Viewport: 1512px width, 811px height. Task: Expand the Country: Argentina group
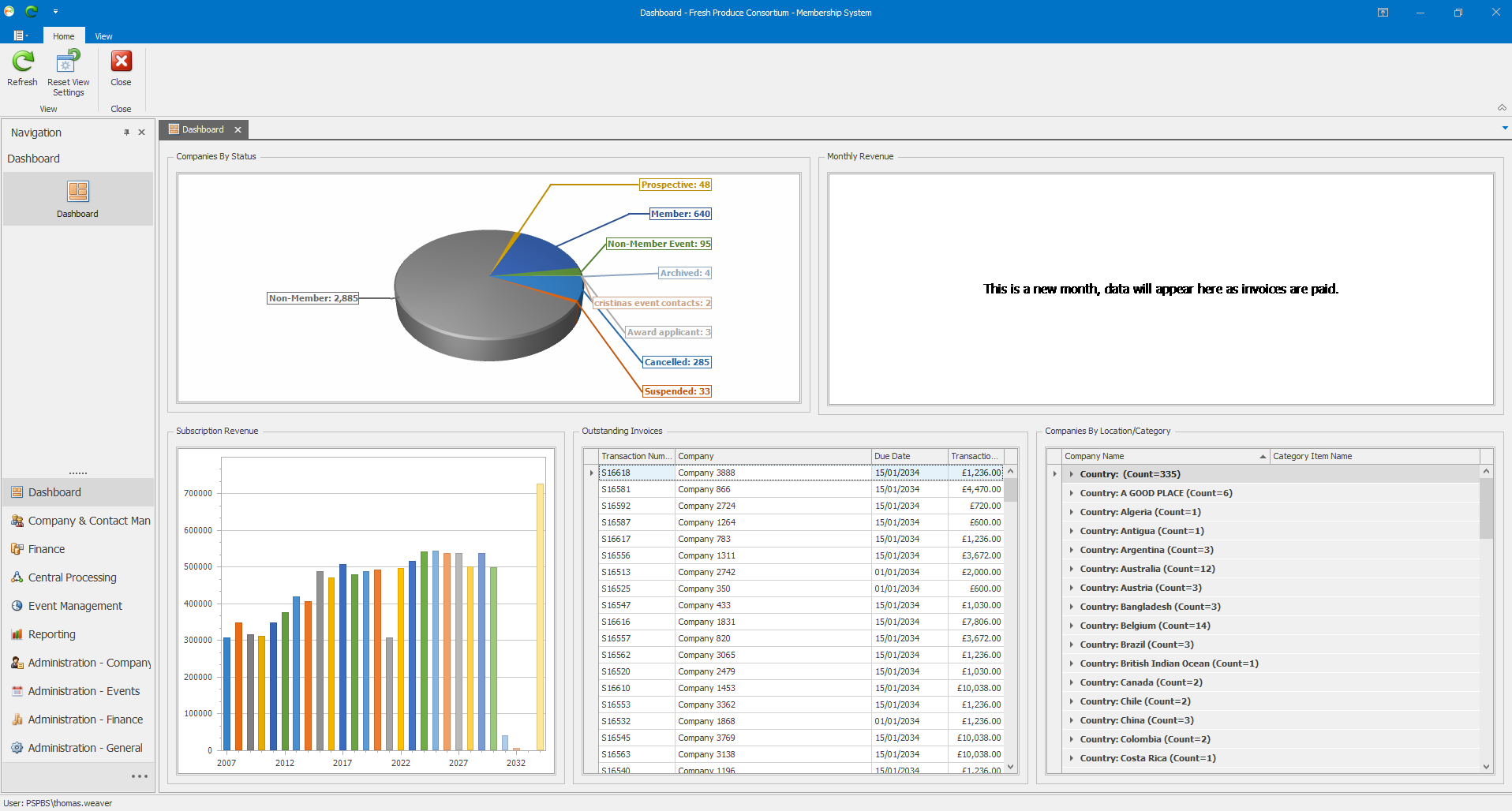1071,550
